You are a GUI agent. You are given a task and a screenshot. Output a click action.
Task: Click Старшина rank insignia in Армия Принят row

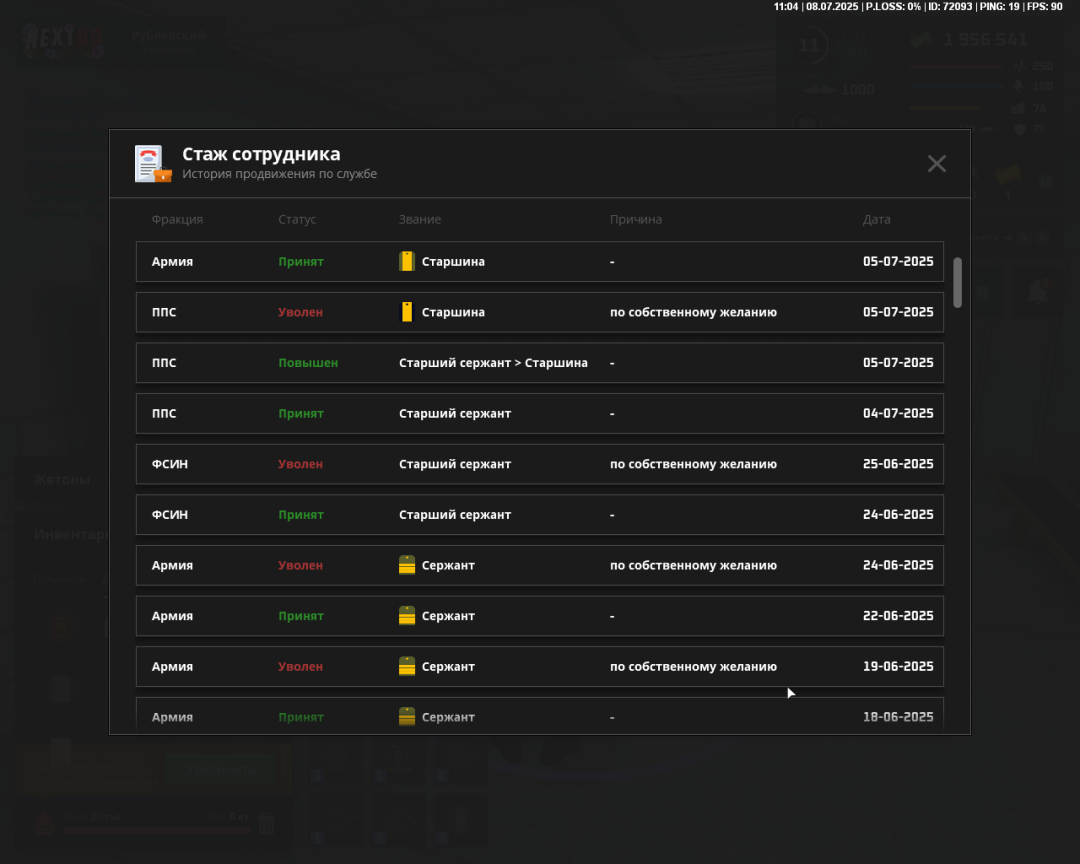tap(406, 261)
